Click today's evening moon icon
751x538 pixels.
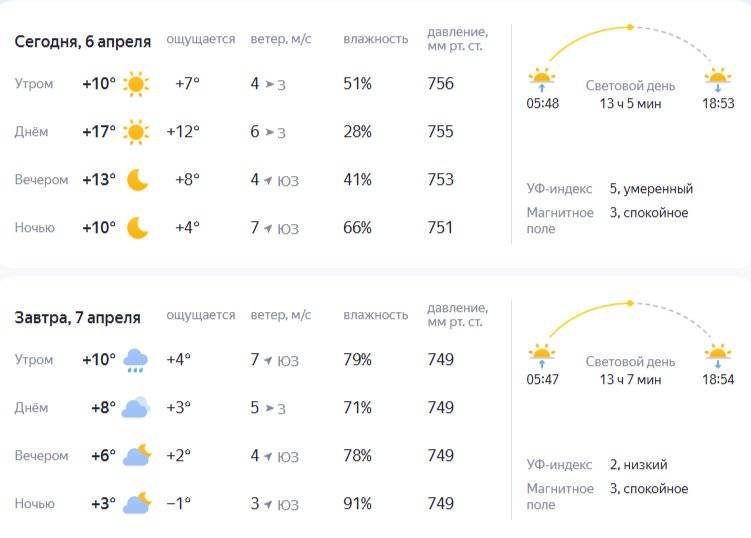point(138,180)
